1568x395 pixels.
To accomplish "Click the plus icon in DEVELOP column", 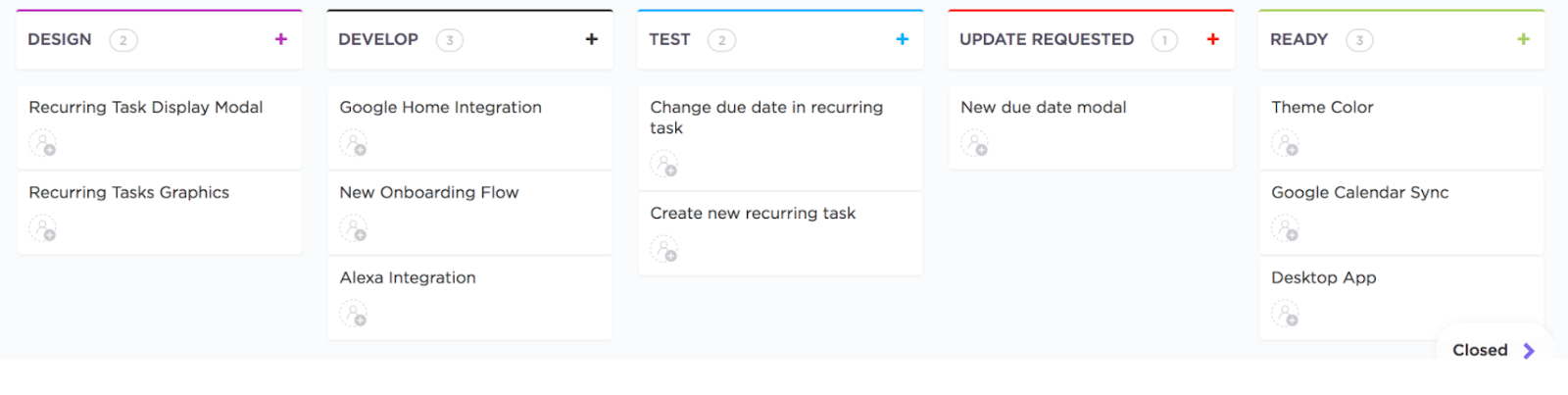I will (592, 39).
